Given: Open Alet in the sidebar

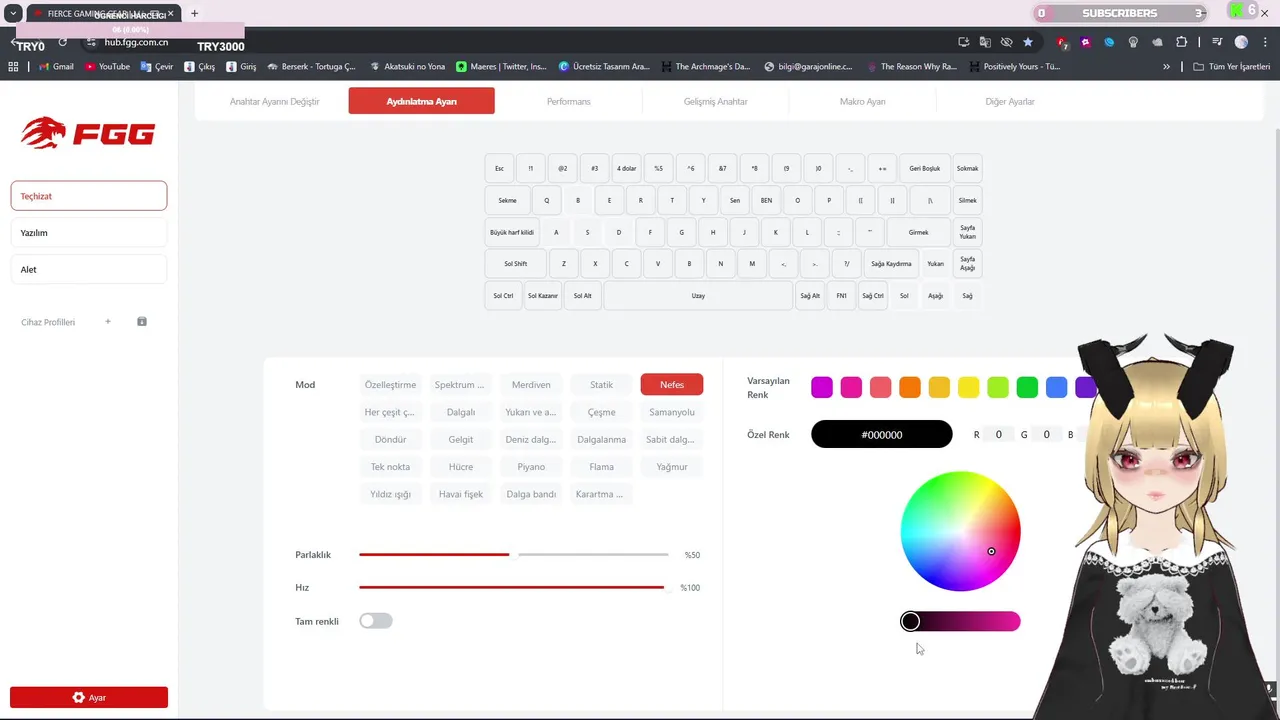Looking at the screenshot, I should pyautogui.click(x=89, y=270).
